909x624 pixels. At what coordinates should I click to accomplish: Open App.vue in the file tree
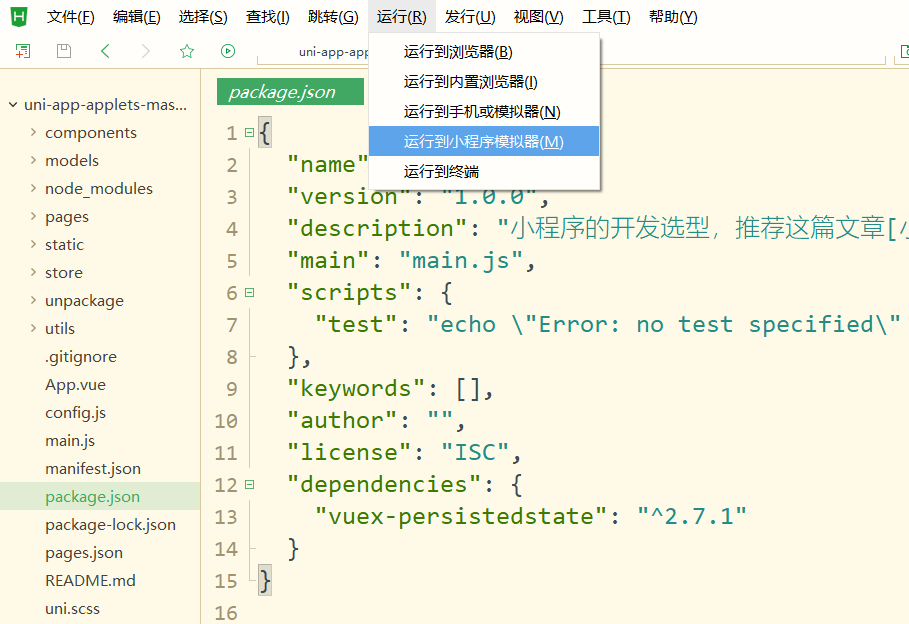pyautogui.click(x=75, y=384)
